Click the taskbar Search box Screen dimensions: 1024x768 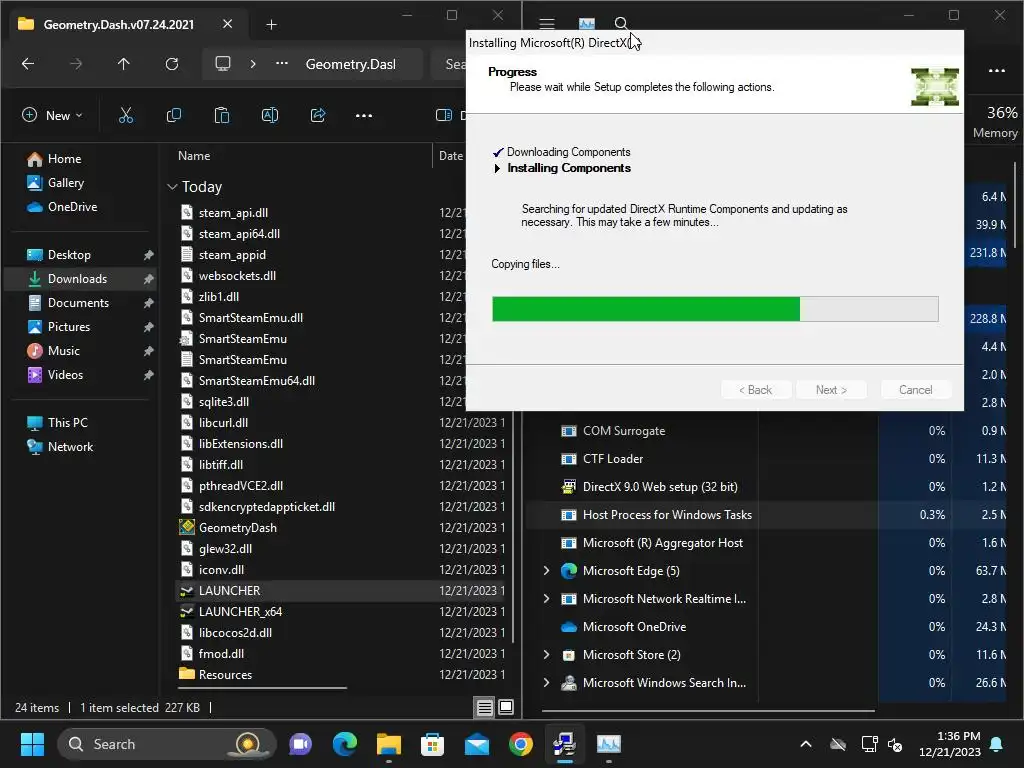click(x=167, y=744)
